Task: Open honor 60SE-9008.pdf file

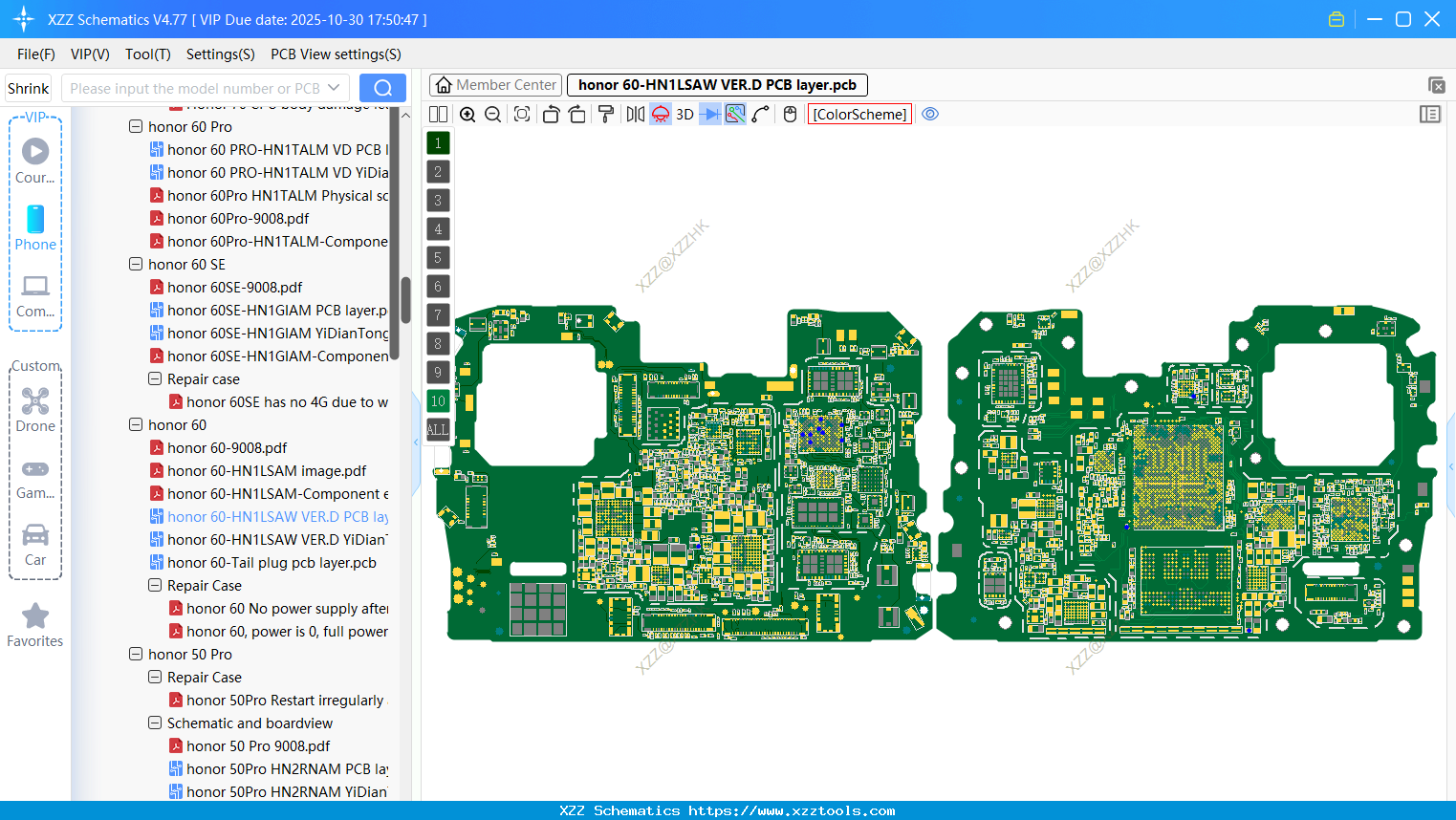Action: tap(234, 287)
